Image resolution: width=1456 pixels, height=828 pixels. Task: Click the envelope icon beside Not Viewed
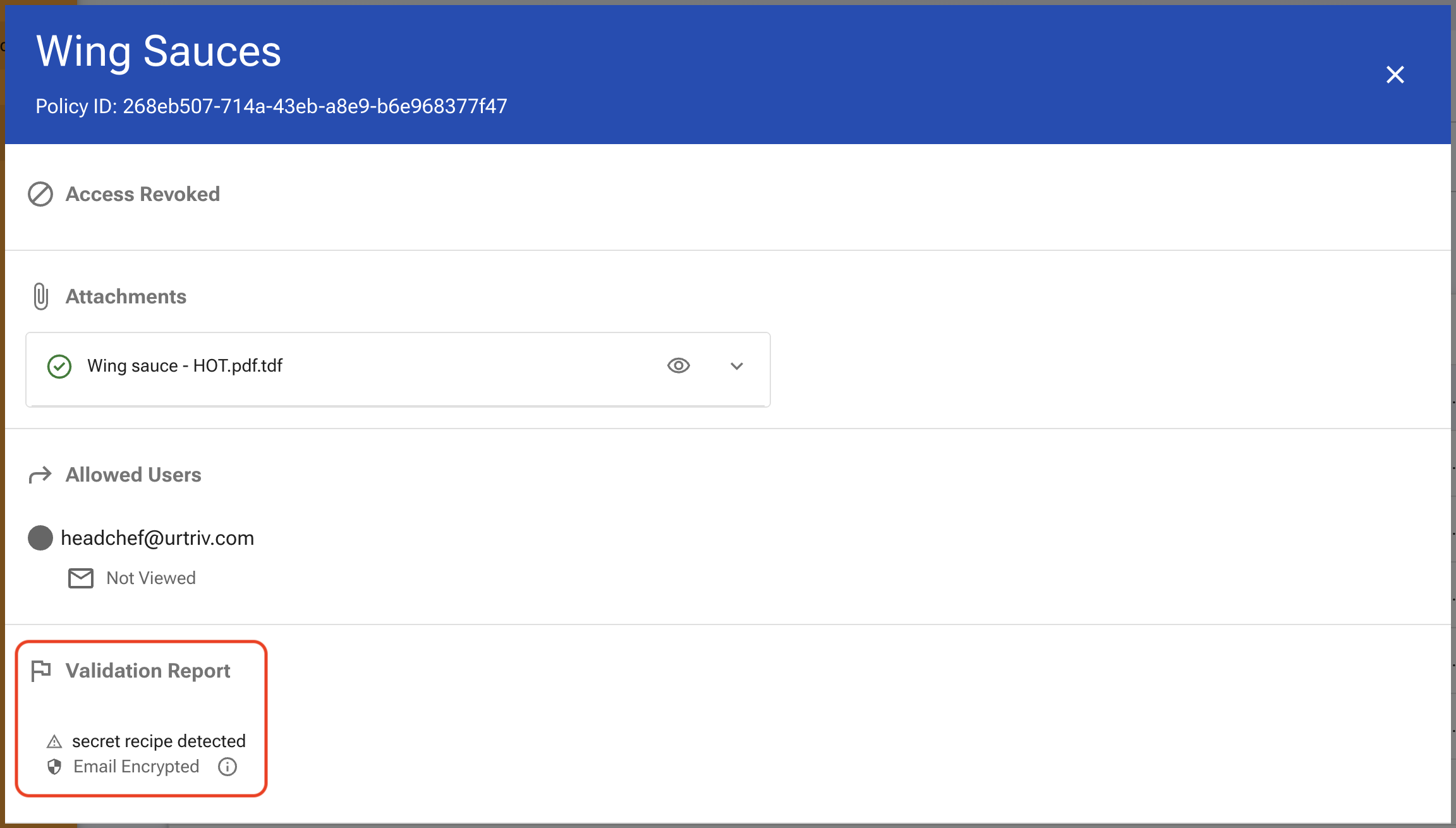[x=81, y=578]
